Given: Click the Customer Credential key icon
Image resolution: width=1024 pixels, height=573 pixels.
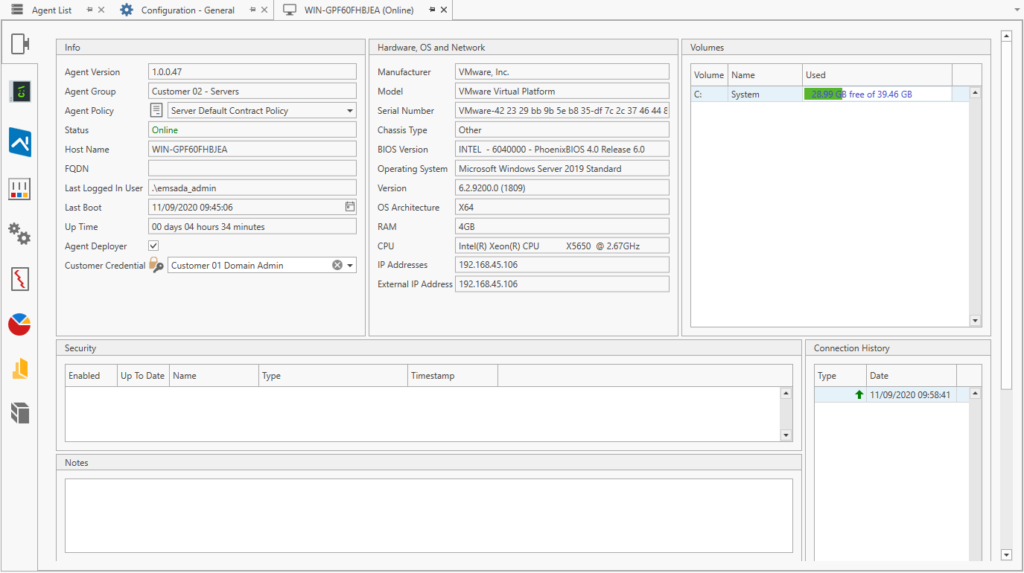Looking at the screenshot, I should pos(156,265).
